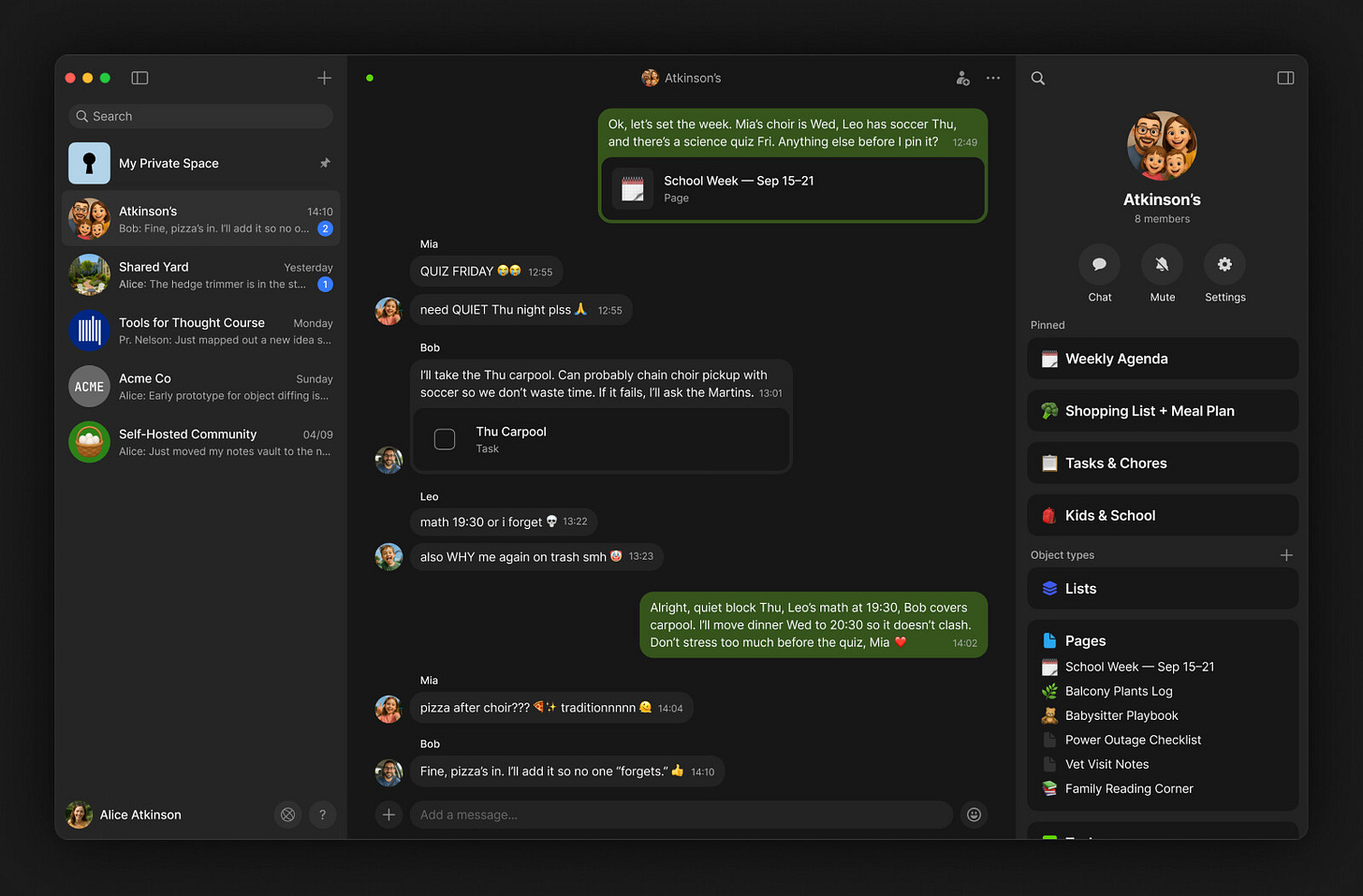Click the '8 members' label
The width and height of the screenshot is (1363, 896).
click(x=1162, y=219)
